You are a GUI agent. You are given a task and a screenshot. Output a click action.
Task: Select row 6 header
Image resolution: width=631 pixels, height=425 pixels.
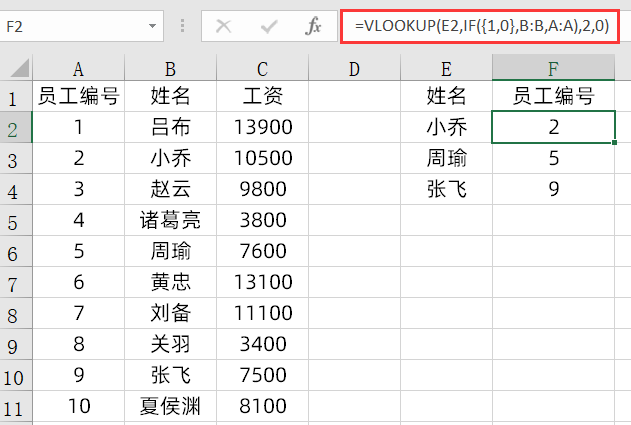point(16,251)
